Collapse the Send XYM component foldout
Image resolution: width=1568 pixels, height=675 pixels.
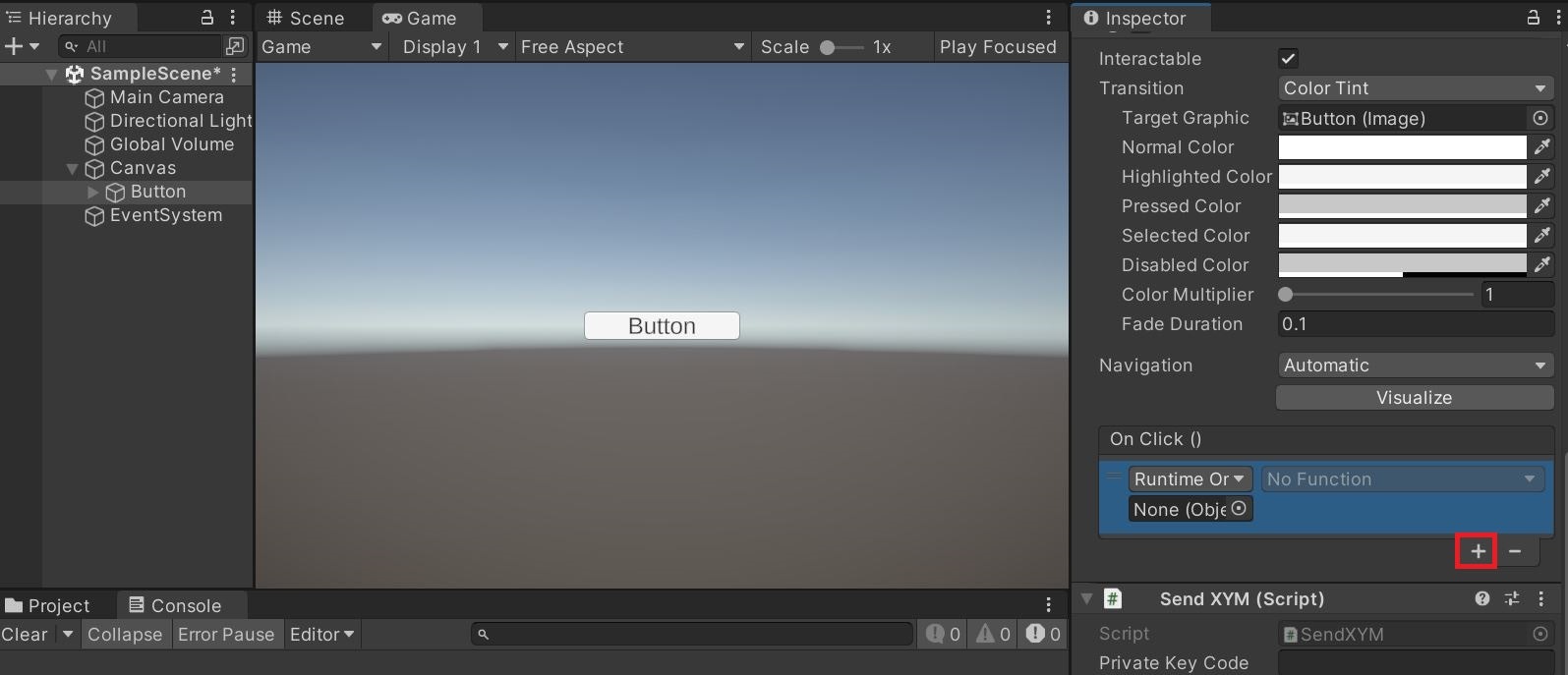point(1087,598)
